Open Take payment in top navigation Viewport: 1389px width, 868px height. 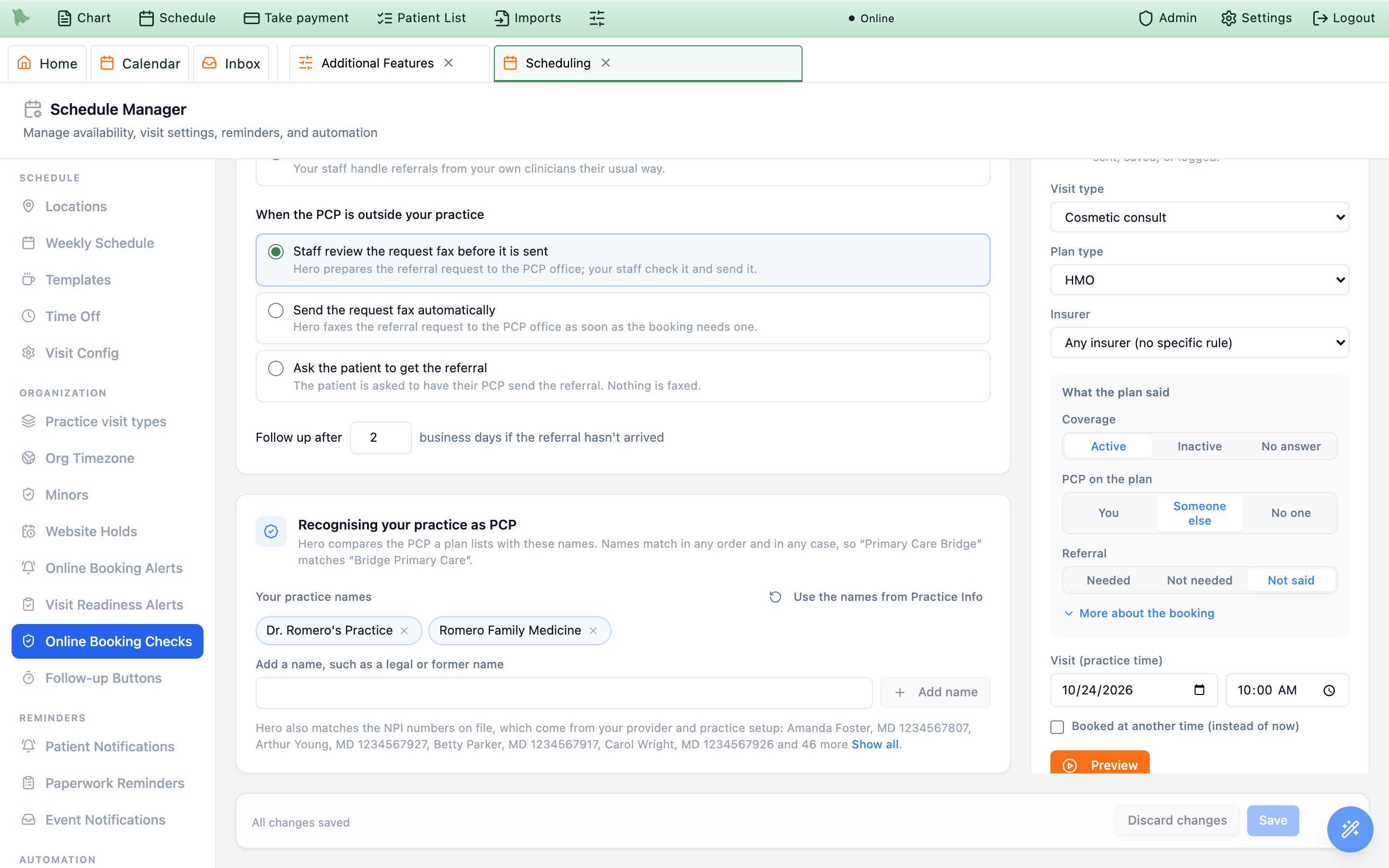point(296,18)
